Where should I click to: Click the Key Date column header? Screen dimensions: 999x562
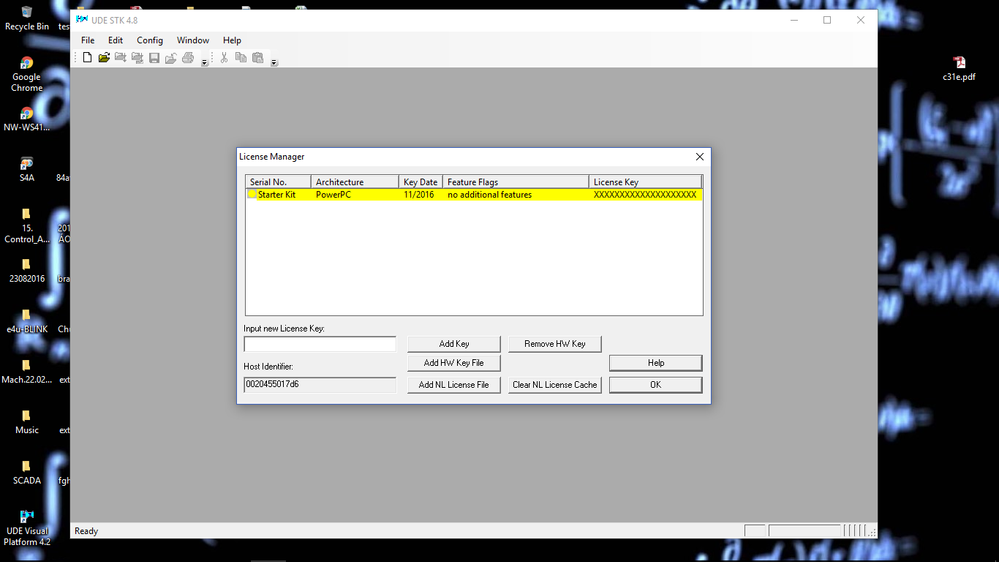(x=420, y=182)
